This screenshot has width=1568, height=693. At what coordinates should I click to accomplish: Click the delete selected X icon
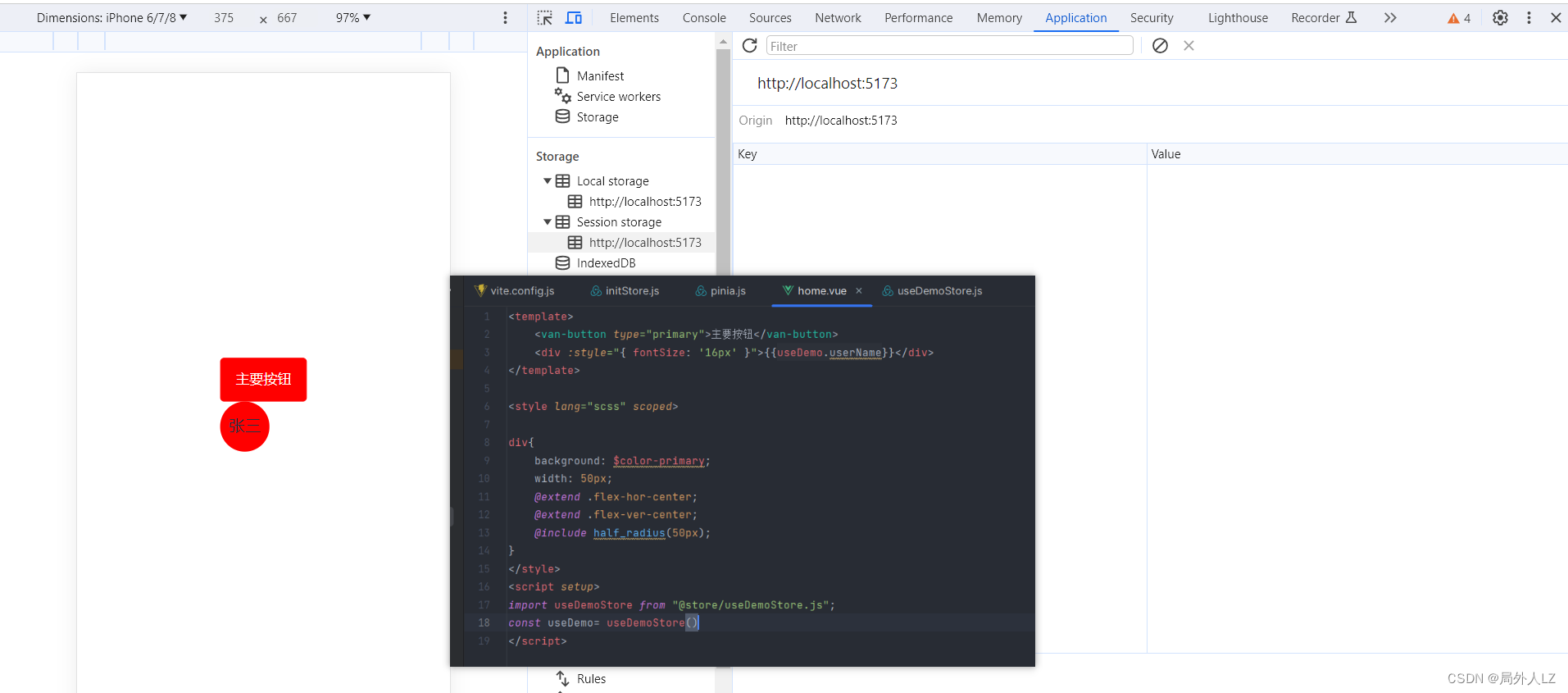click(x=1188, y=46)
